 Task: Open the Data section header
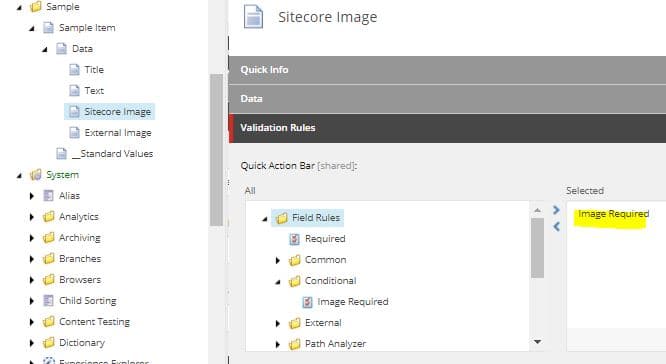coord(447,99)
